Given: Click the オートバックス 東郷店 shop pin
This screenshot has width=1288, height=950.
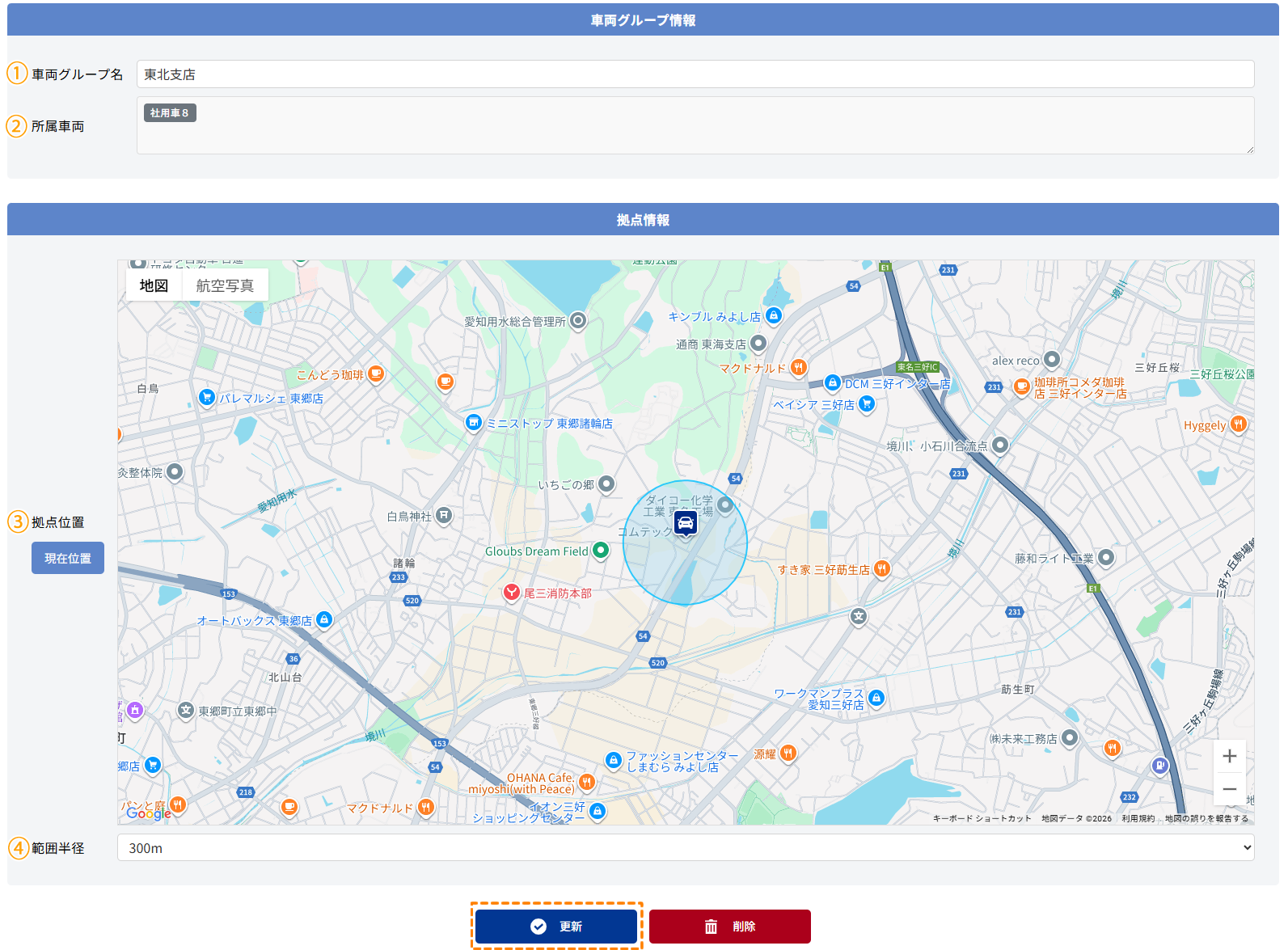Looking at the screenshot, I should (324, 620).
